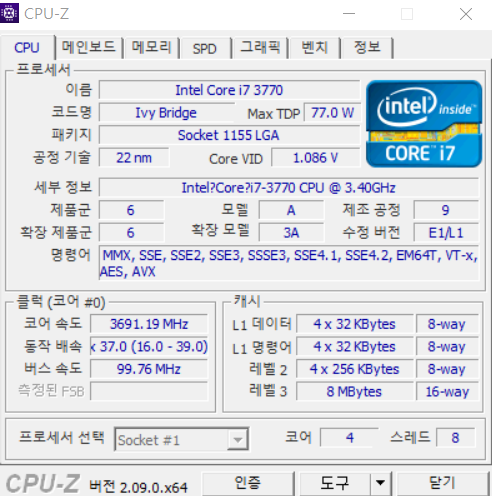492x496 pixels.
Task: Click the core speed value 3691.19 MHz
Action: pos(149,324)
